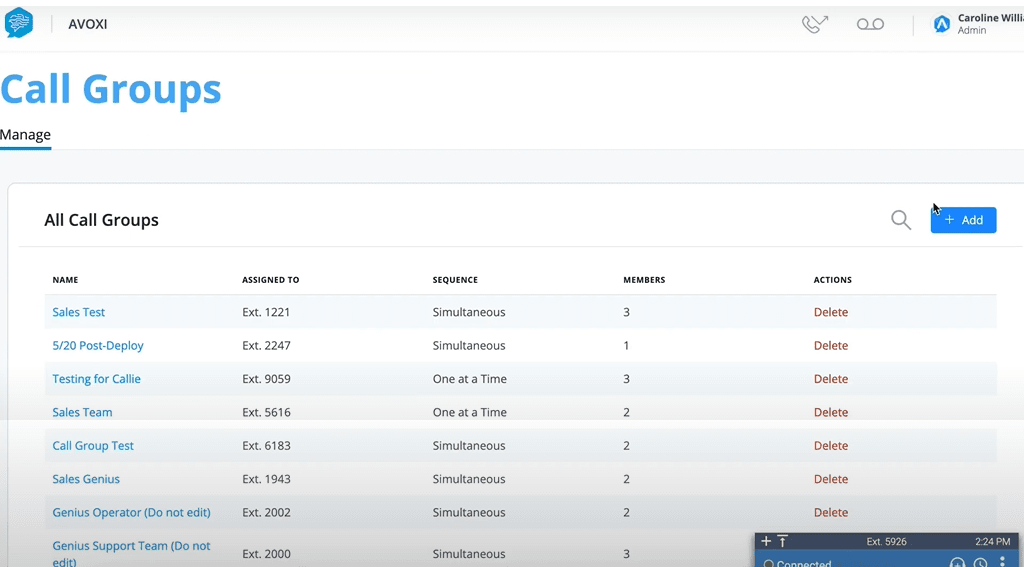The height and width of the screenshot is (567, 1024).
Task: Switch to the Manage tab
Action: coord(25,135)
